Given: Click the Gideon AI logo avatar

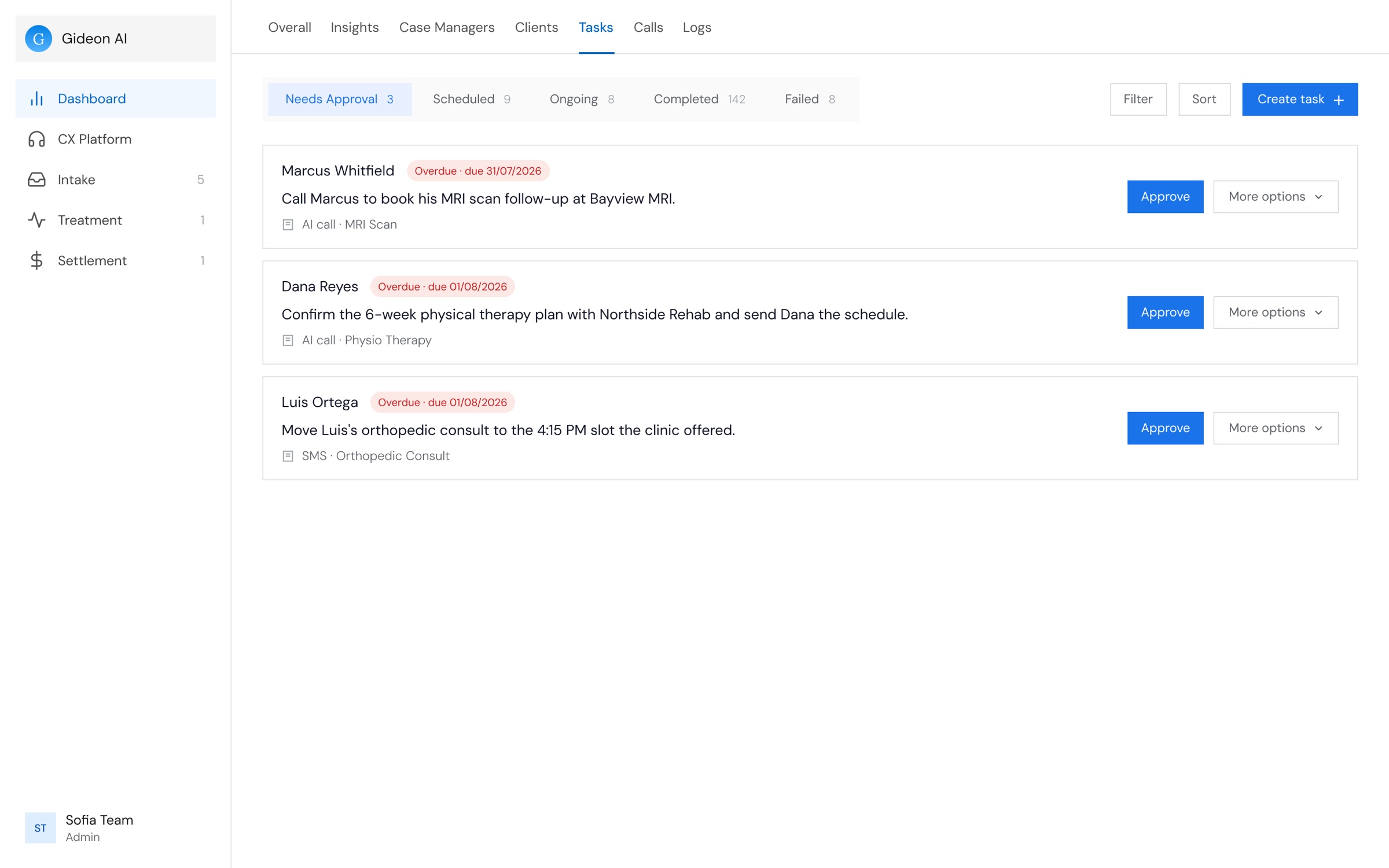Looking at the screenshot, I should [x=39, y=39].
